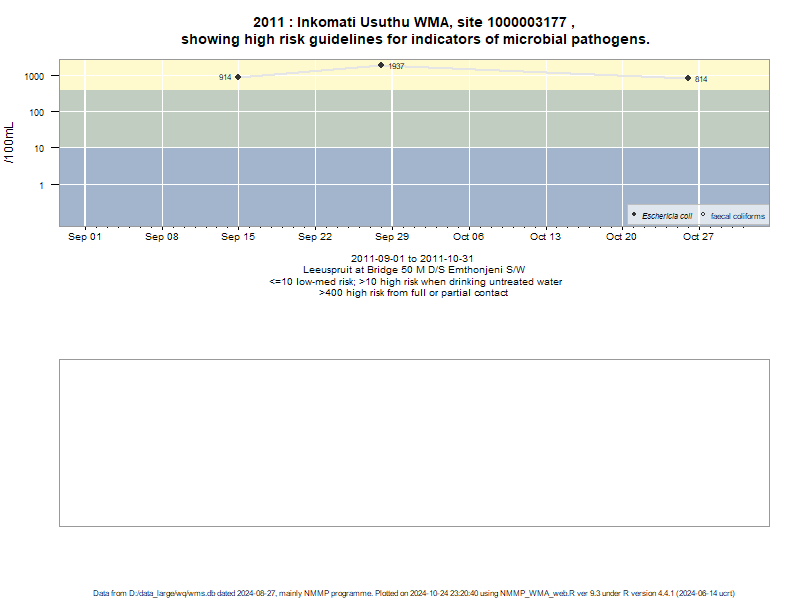
Task: Click the 1937 data point marker
Action: pyautogui.click(x=381, y=65)
